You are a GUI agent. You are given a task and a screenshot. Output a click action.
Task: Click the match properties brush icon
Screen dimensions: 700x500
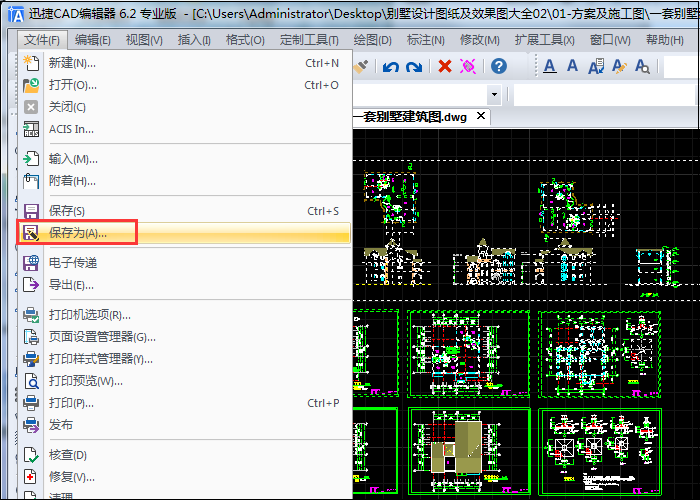[x=361, y=67]
